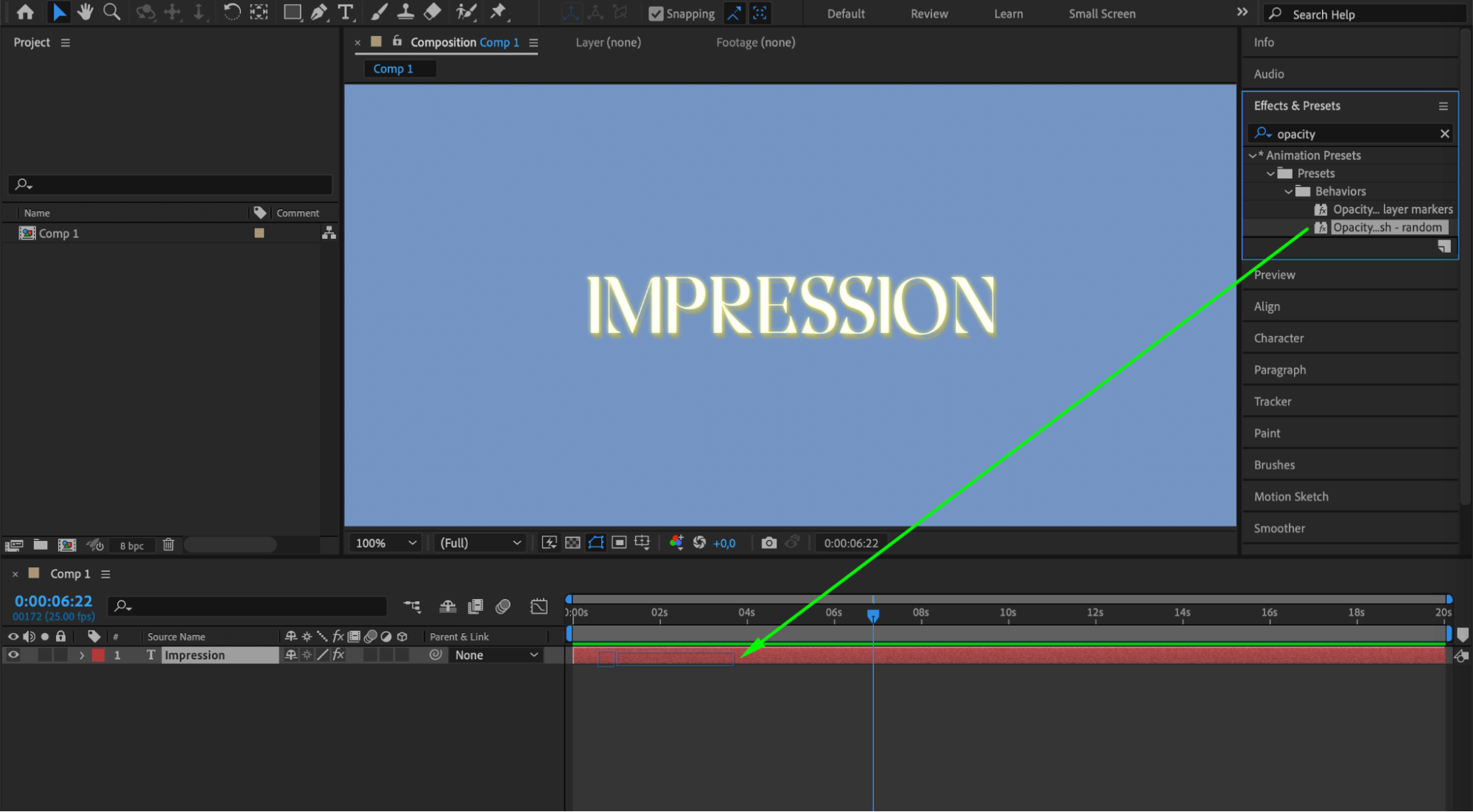Viewport: 1473px width, 812px height.
Task: Select the Horizontal Type tool
Action: (x=345, y=12)
